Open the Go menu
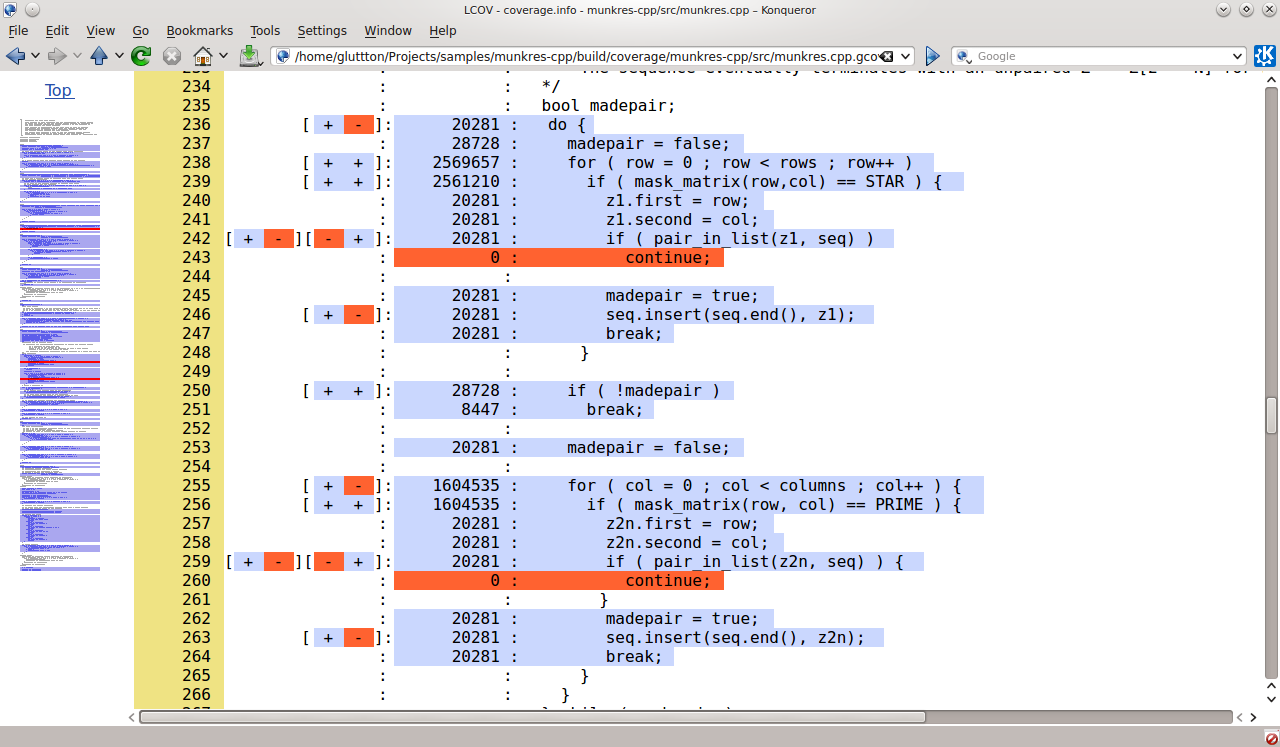Screen dimensions: 1280x747 (x=140, y=31)
